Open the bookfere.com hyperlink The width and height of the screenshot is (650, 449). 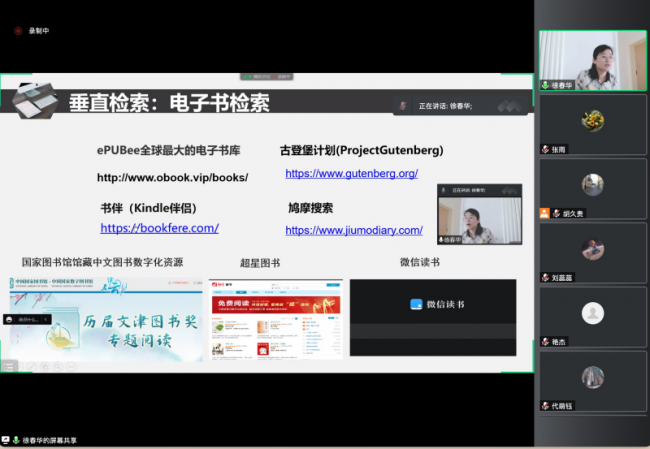[160, 228]
